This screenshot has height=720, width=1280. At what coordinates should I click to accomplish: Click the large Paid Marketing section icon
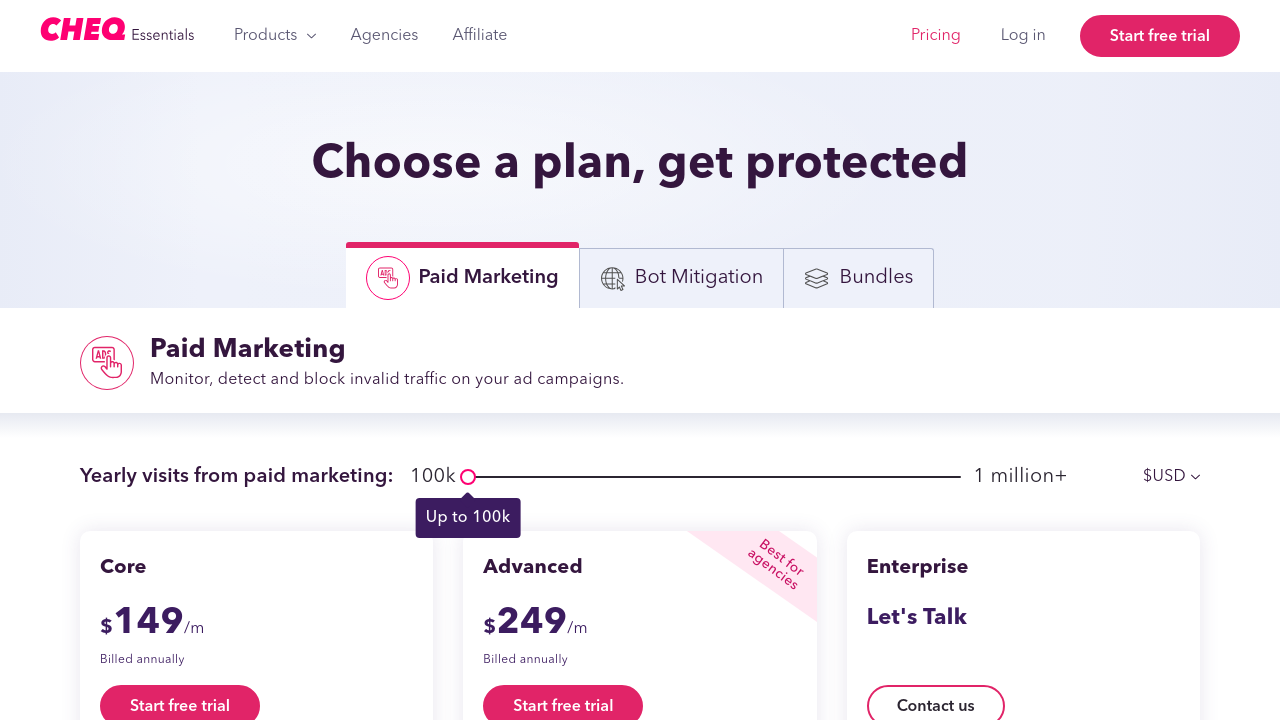click(107, 363)
